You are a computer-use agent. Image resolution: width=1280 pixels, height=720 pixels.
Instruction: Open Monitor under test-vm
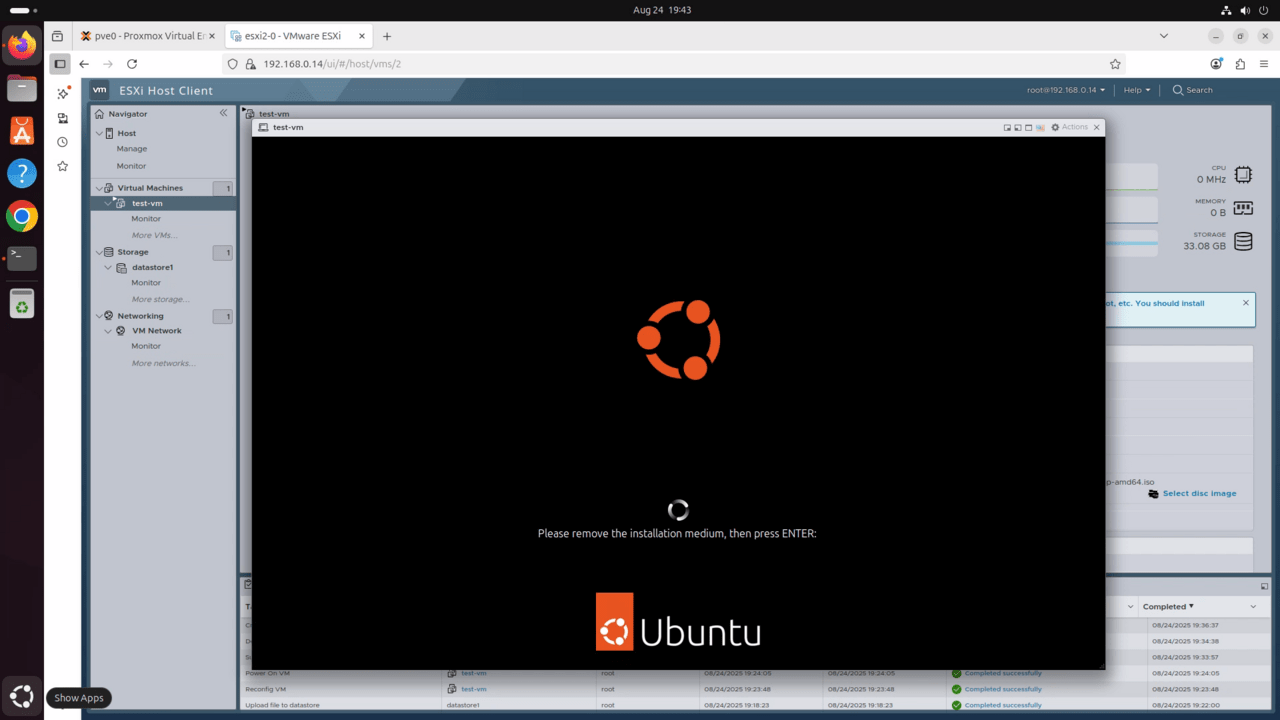click(146, 219)
